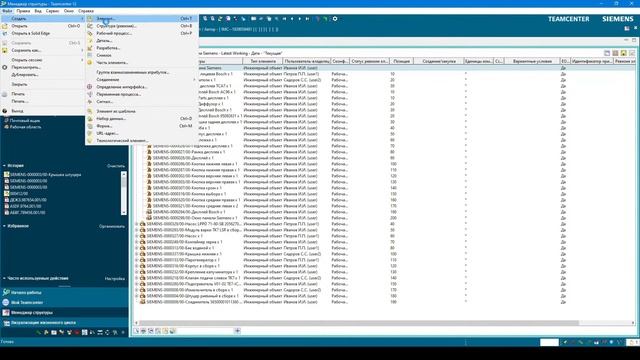
Task: Switch to Менеджер структуры application
Action: pyautogui.click(x=64, y=313)
